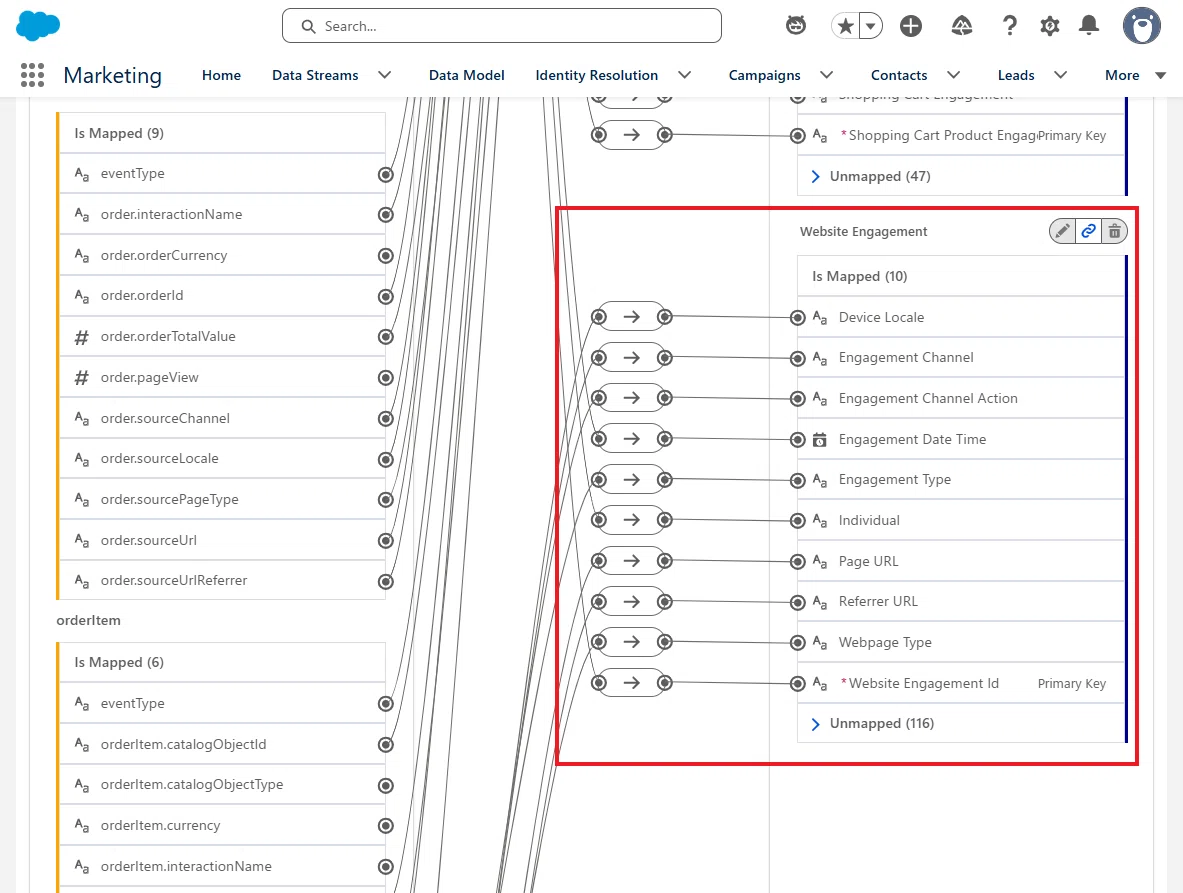Open the Data Streams tab
Screen dimensions: 1183x893
click(x=315, y=75)
